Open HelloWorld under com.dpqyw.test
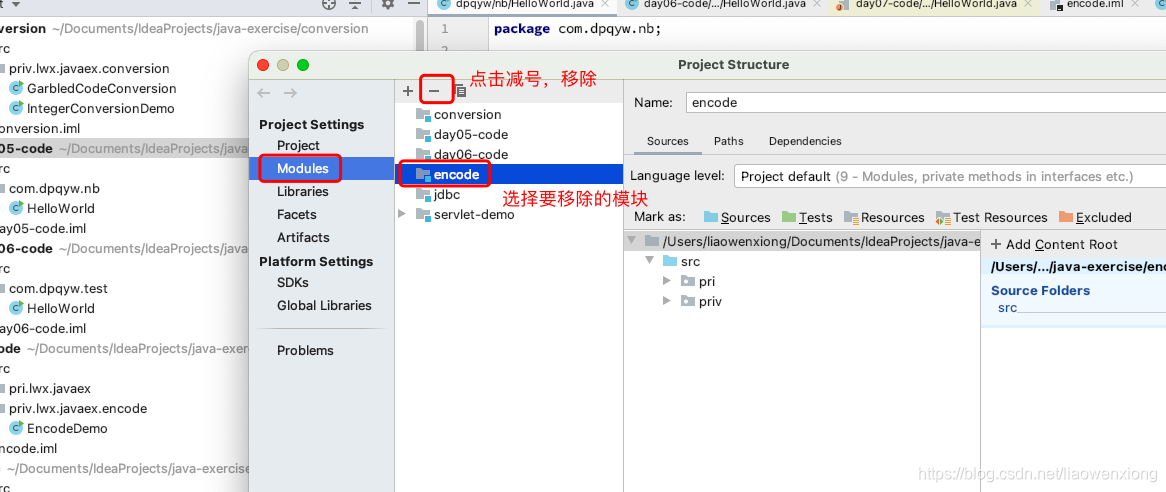Screen dimensions: 1166x492 [x=52, y=308]
